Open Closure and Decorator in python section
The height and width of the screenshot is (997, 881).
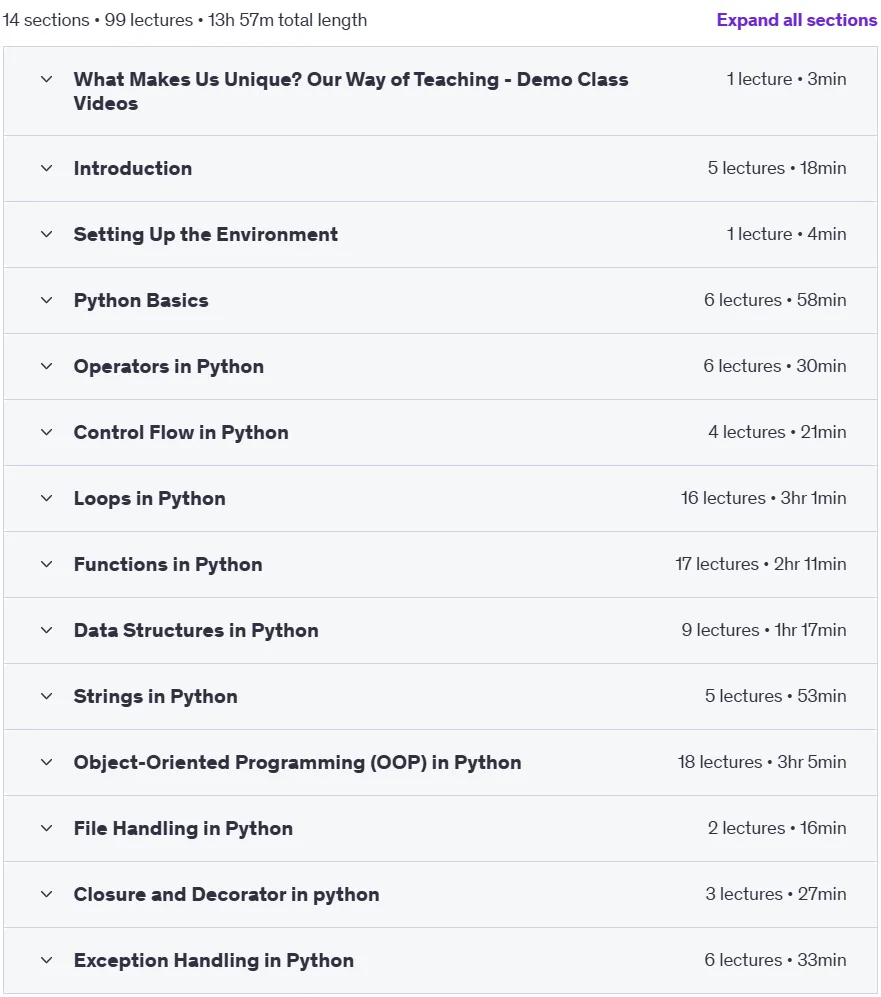pos(440,895)
